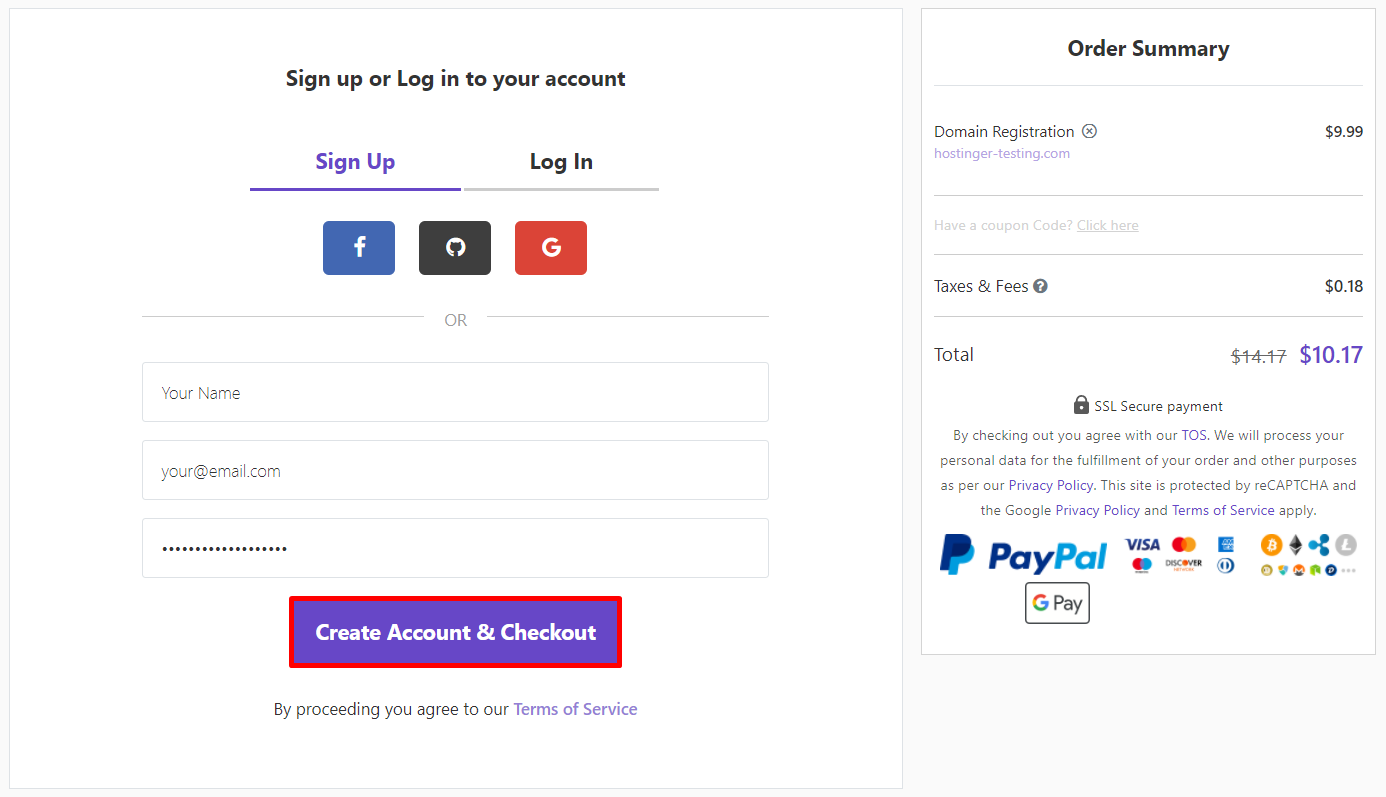
Task: Open coupon entry via Click here
Action: (x=1107, y=225)
